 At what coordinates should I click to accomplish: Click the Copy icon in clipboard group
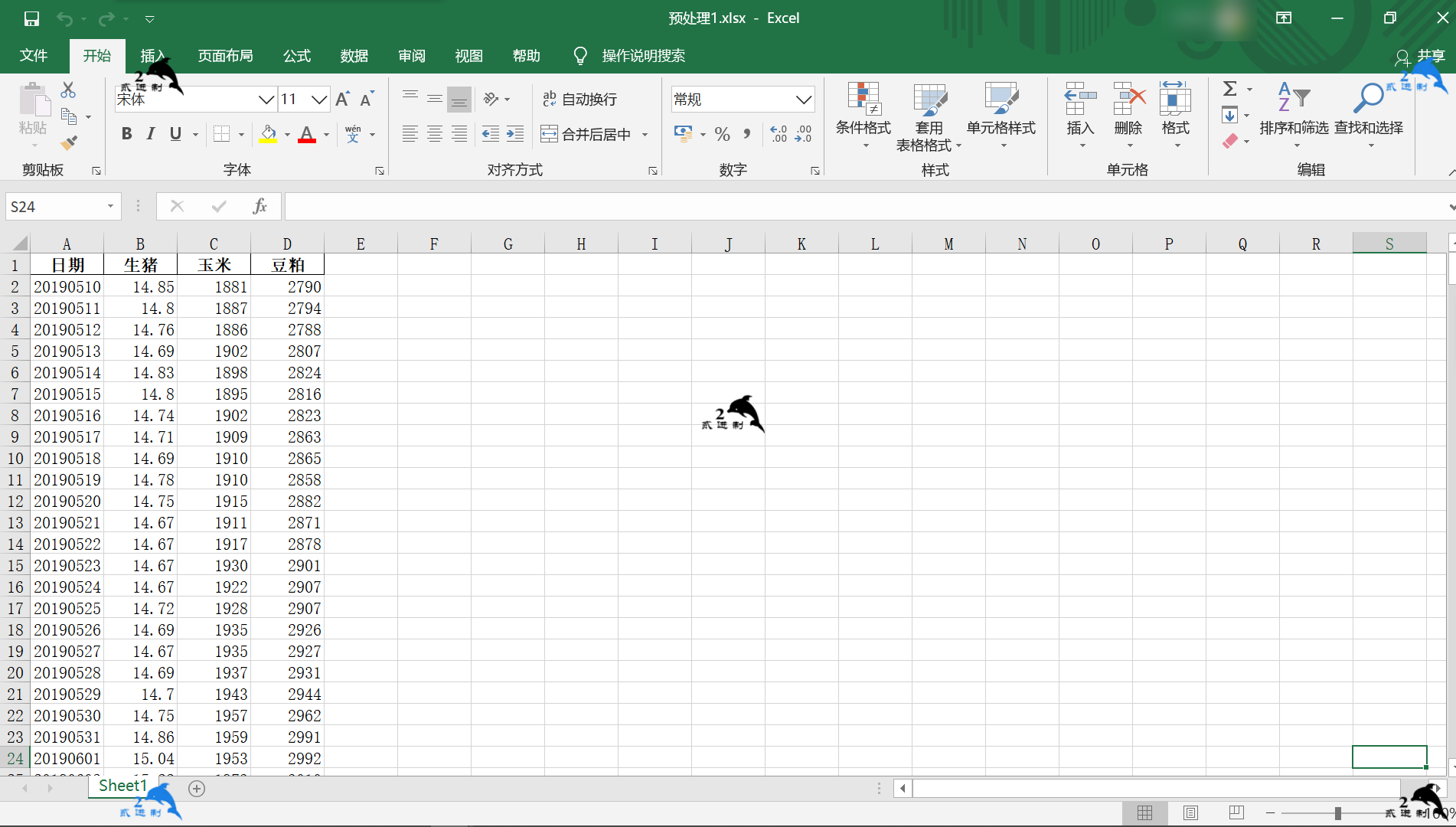click(x=68, y=116)
